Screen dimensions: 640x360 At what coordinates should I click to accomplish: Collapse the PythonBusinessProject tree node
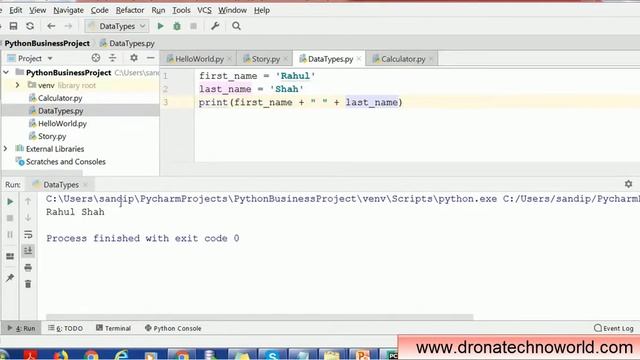[6, 72]
